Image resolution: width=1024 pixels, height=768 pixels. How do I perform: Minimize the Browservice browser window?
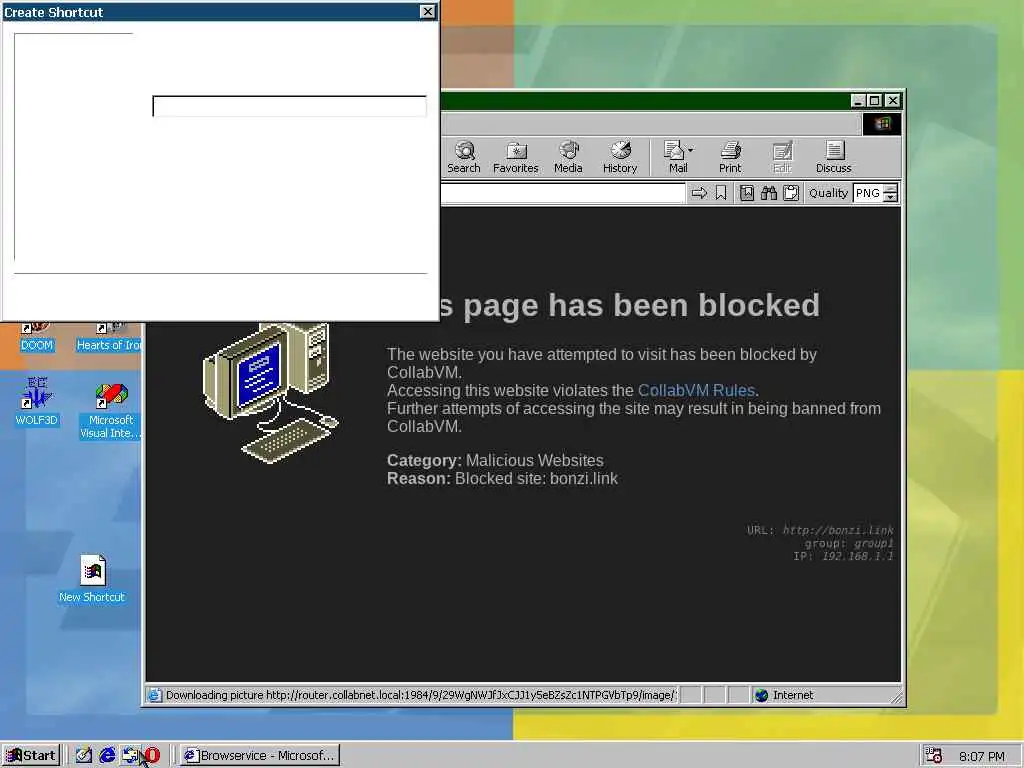(x=858, y=100)
